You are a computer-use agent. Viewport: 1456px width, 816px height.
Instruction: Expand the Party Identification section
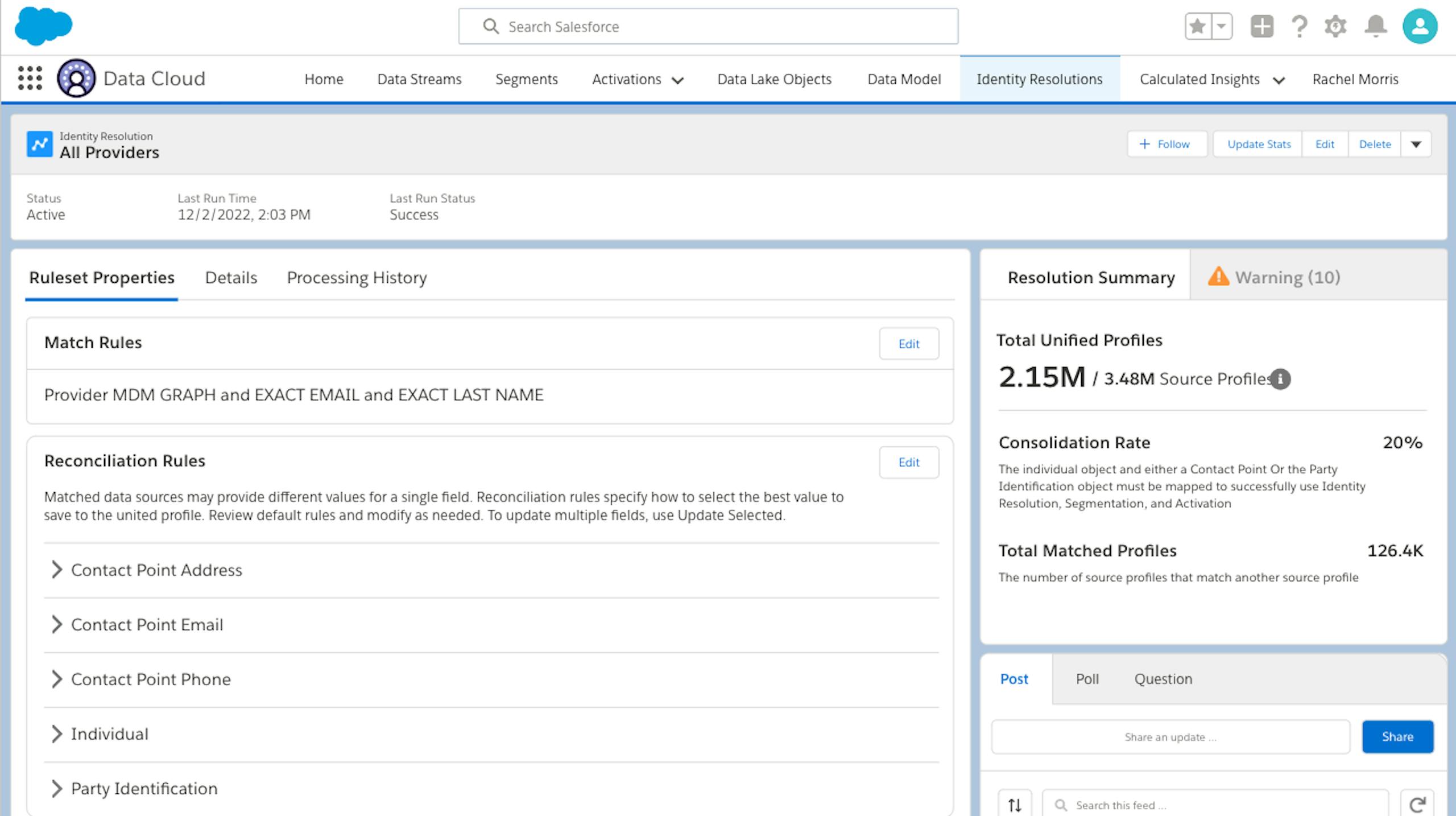(x=56, y=788)
